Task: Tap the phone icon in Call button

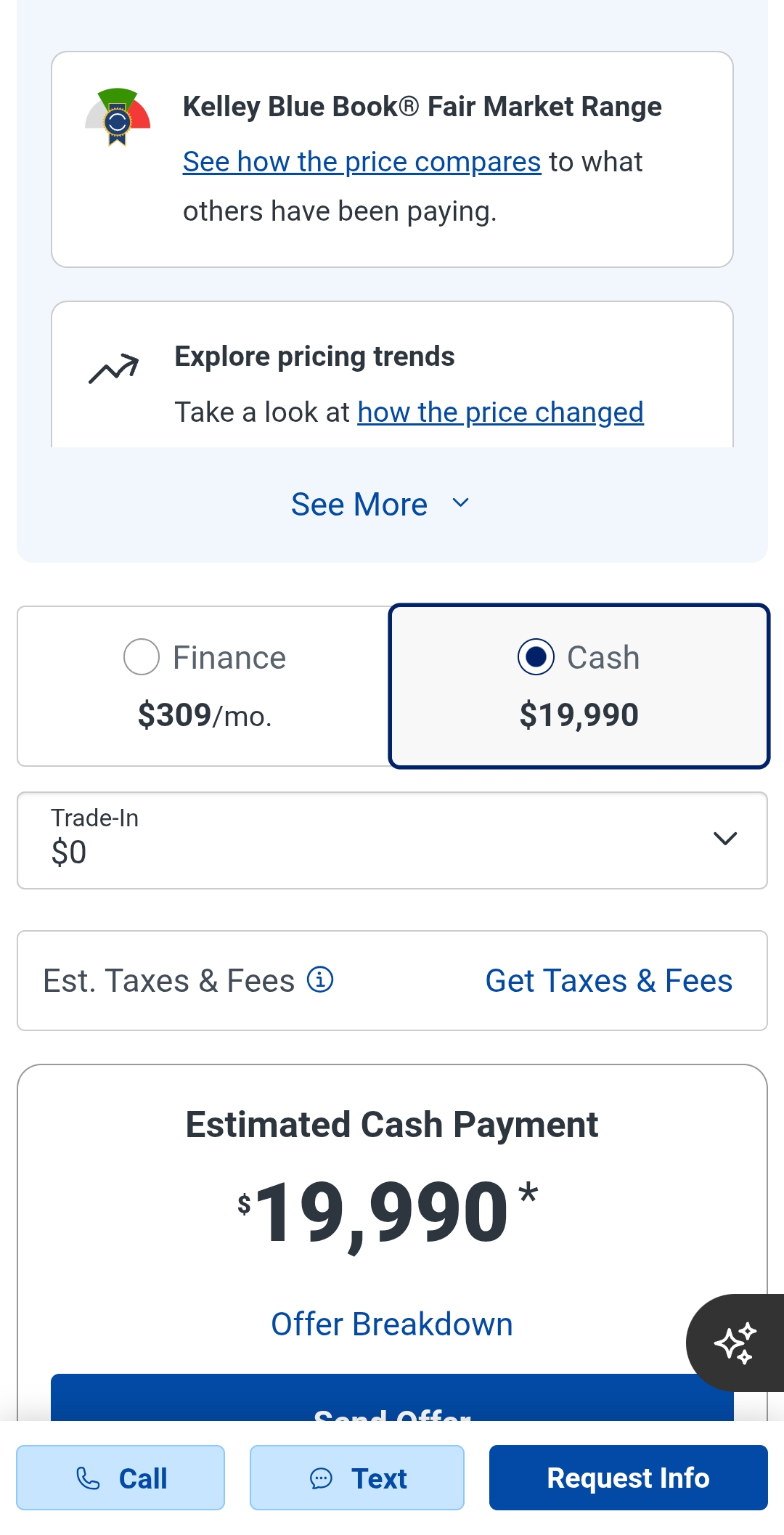Action: pos(88,1478)
